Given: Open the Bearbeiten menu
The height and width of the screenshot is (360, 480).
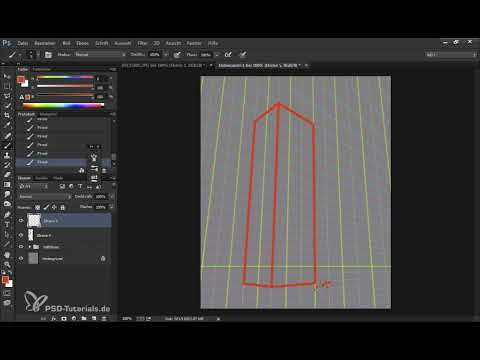Looking at the screenshot, I should click(45, 43).
